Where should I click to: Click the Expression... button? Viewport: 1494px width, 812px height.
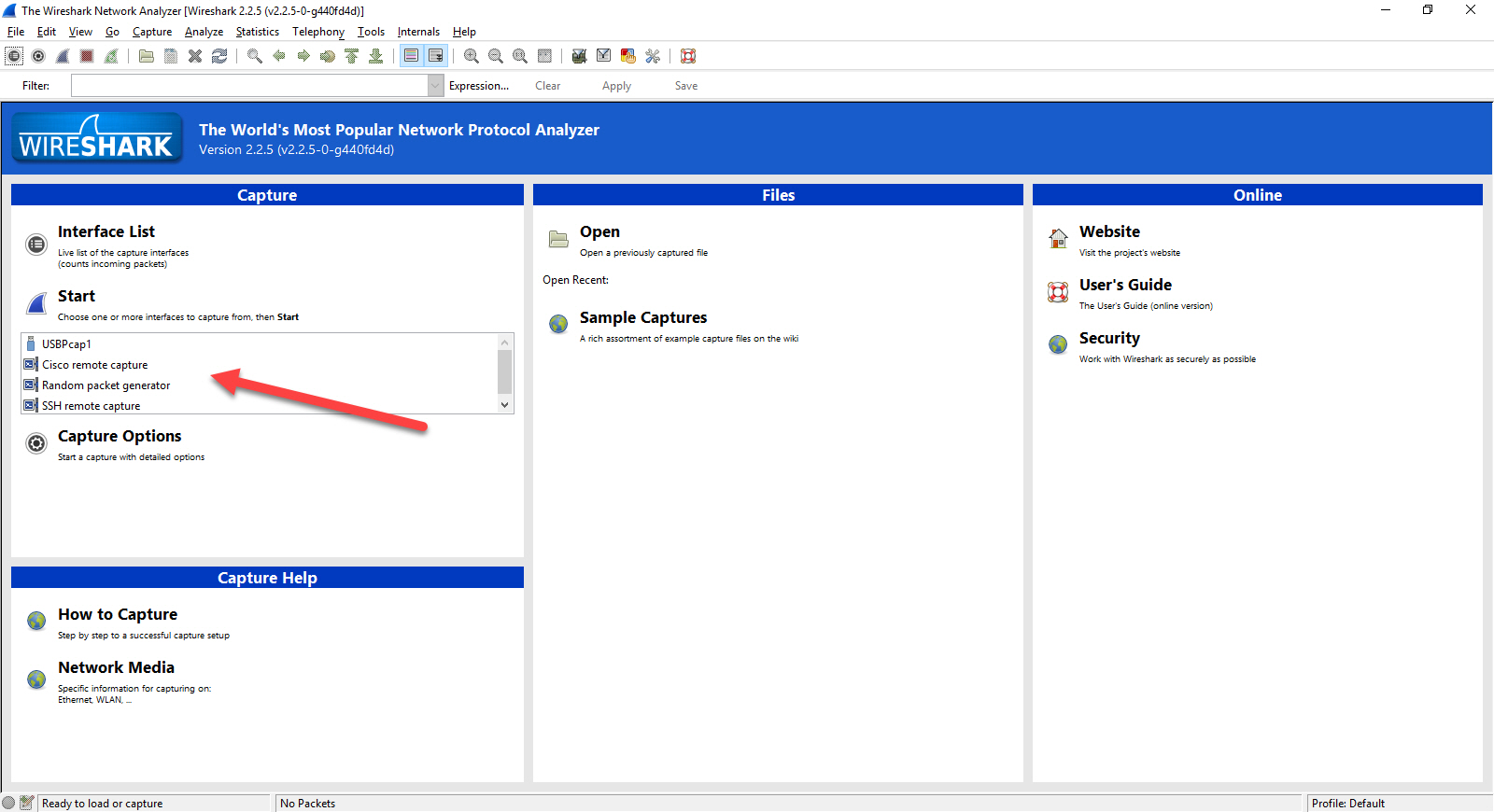click(x=479, y=86)
